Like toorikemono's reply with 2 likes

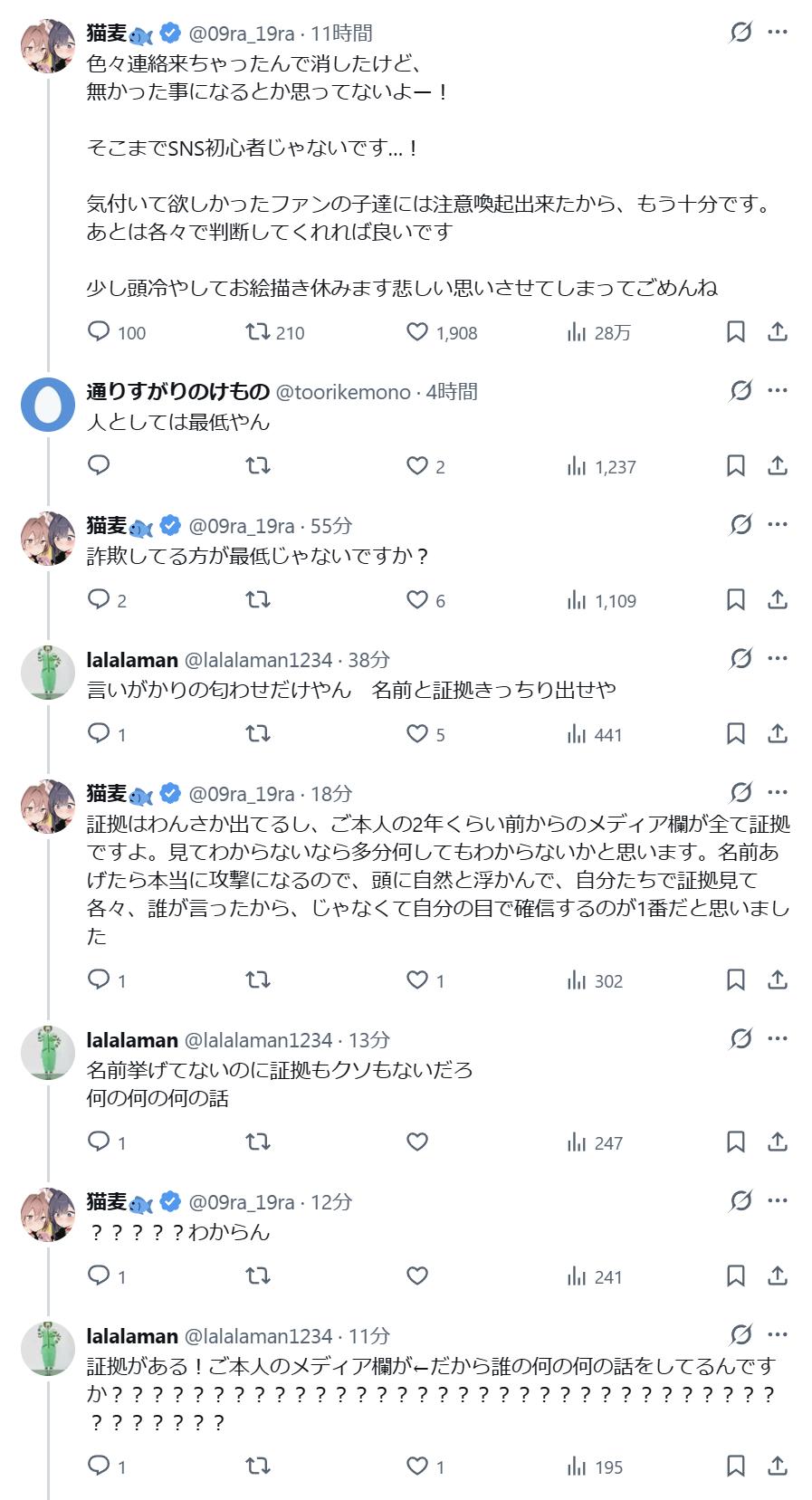click(417, 466)
